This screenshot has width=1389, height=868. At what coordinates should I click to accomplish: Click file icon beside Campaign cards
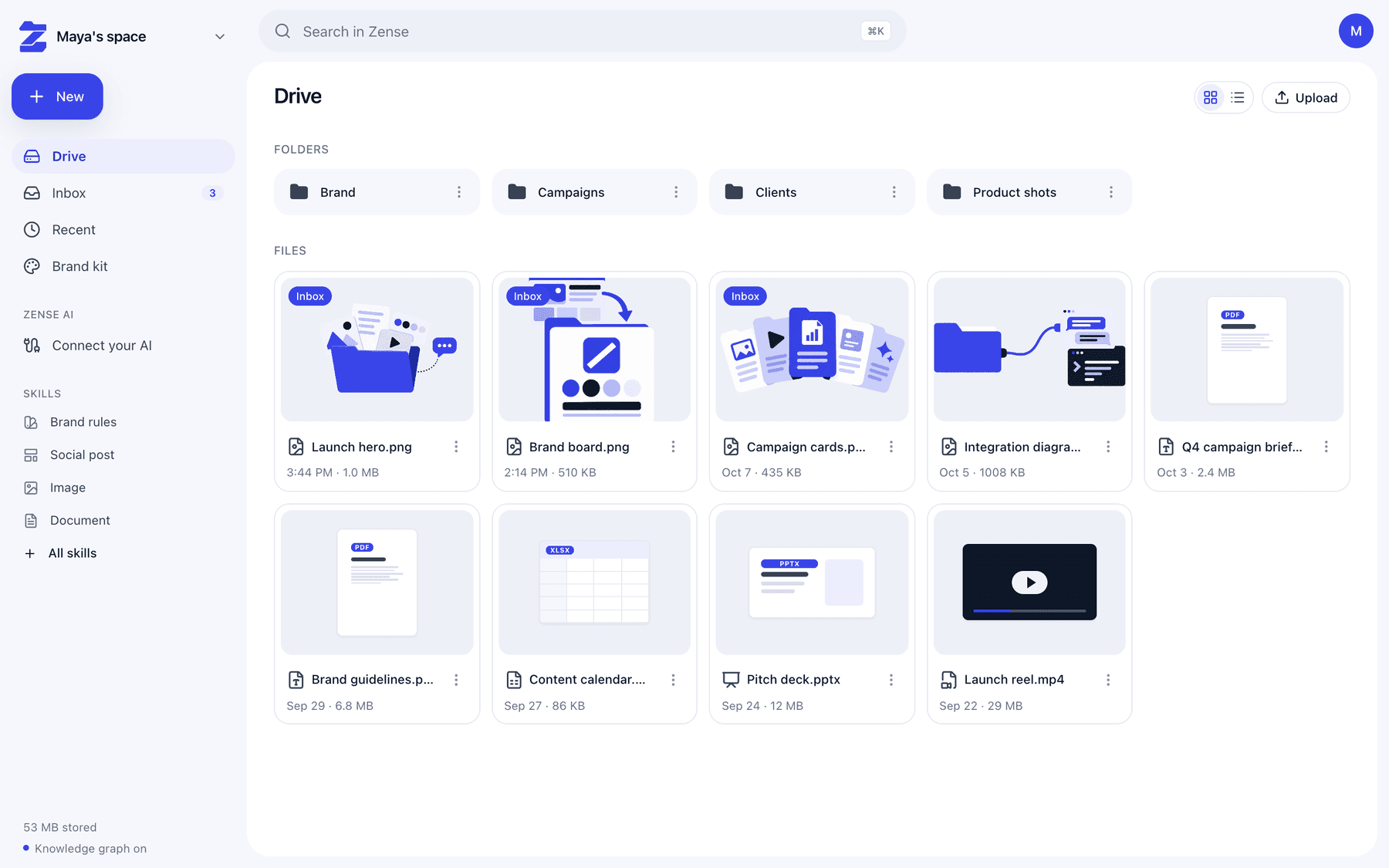(x=732, y=447)
